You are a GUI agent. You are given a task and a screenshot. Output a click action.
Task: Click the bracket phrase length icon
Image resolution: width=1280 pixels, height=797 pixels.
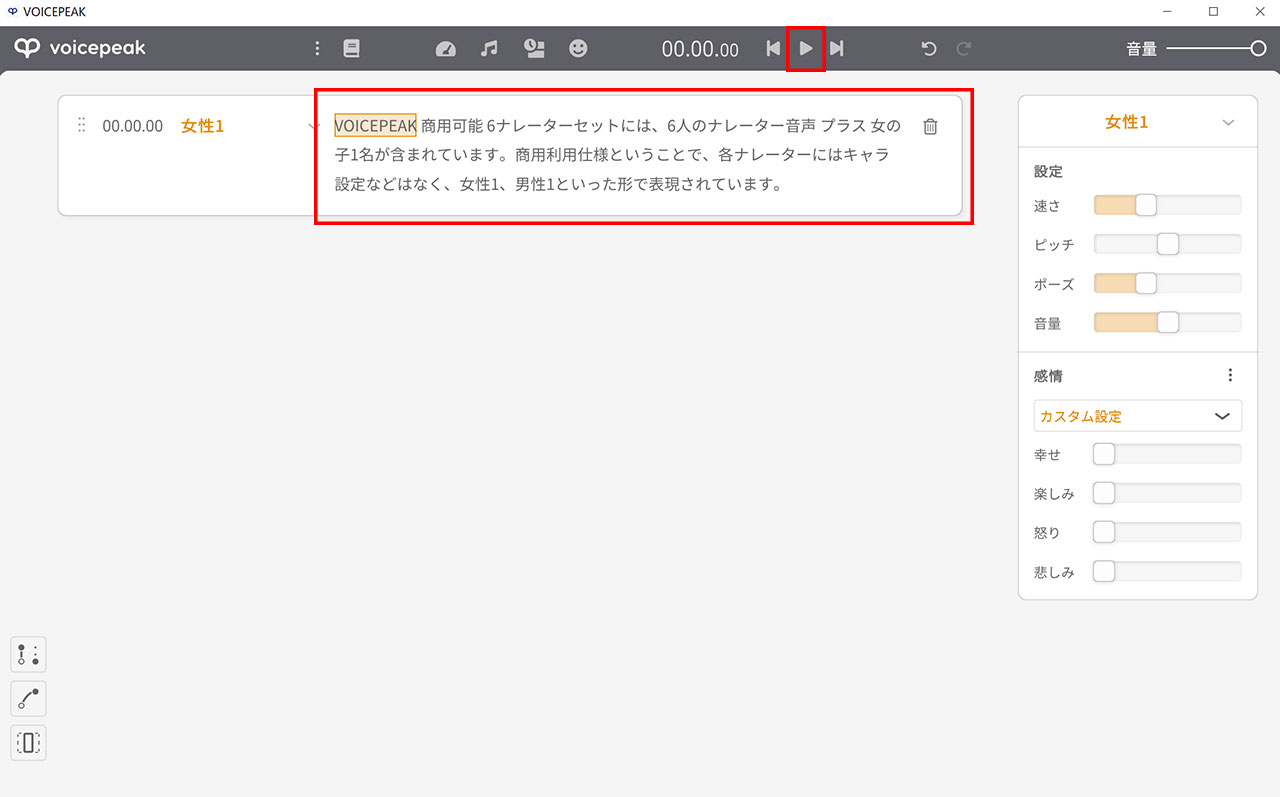tap(28, 743)
